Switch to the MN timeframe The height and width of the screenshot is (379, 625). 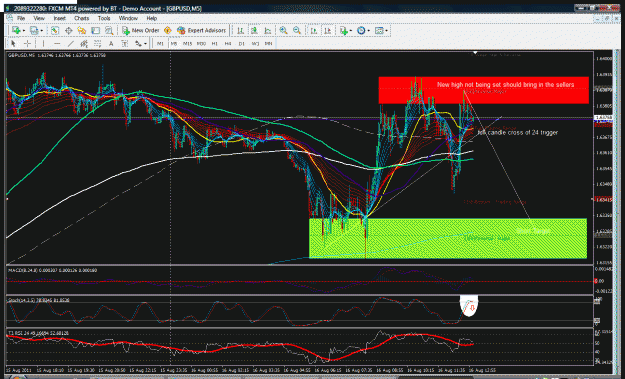269,43
